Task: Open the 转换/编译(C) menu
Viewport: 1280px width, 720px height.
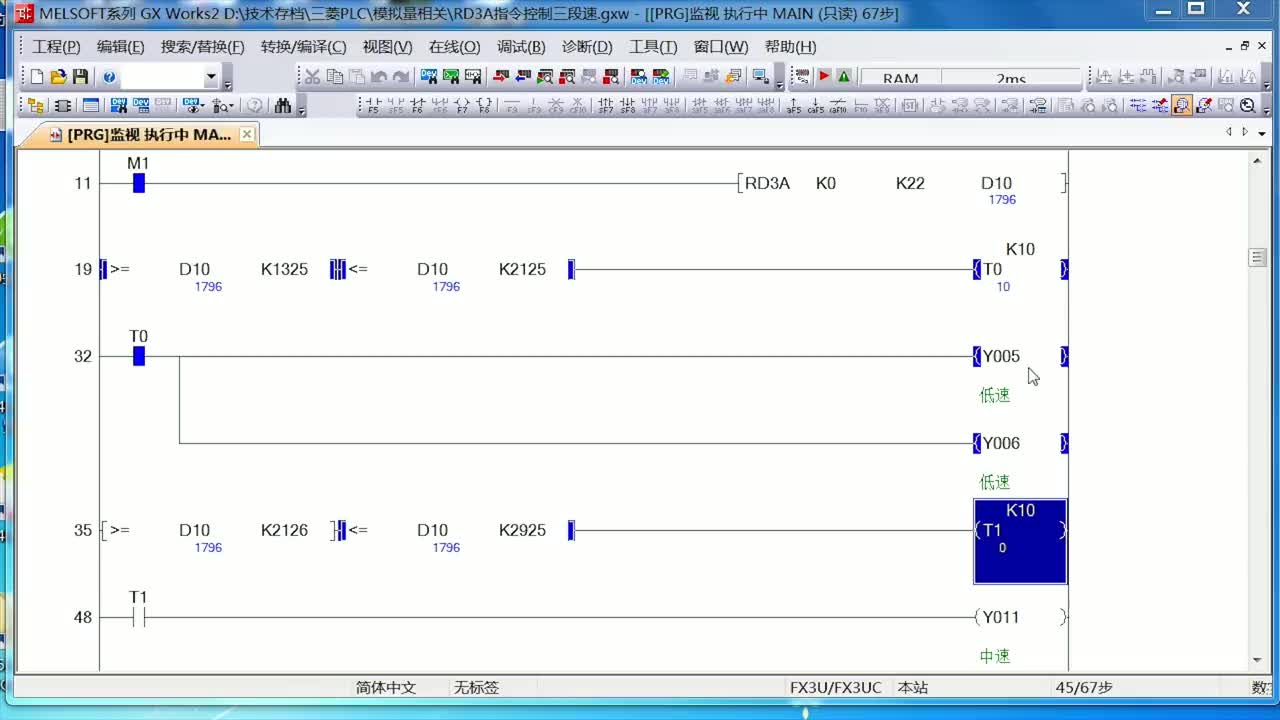Action: click(303, 47)
